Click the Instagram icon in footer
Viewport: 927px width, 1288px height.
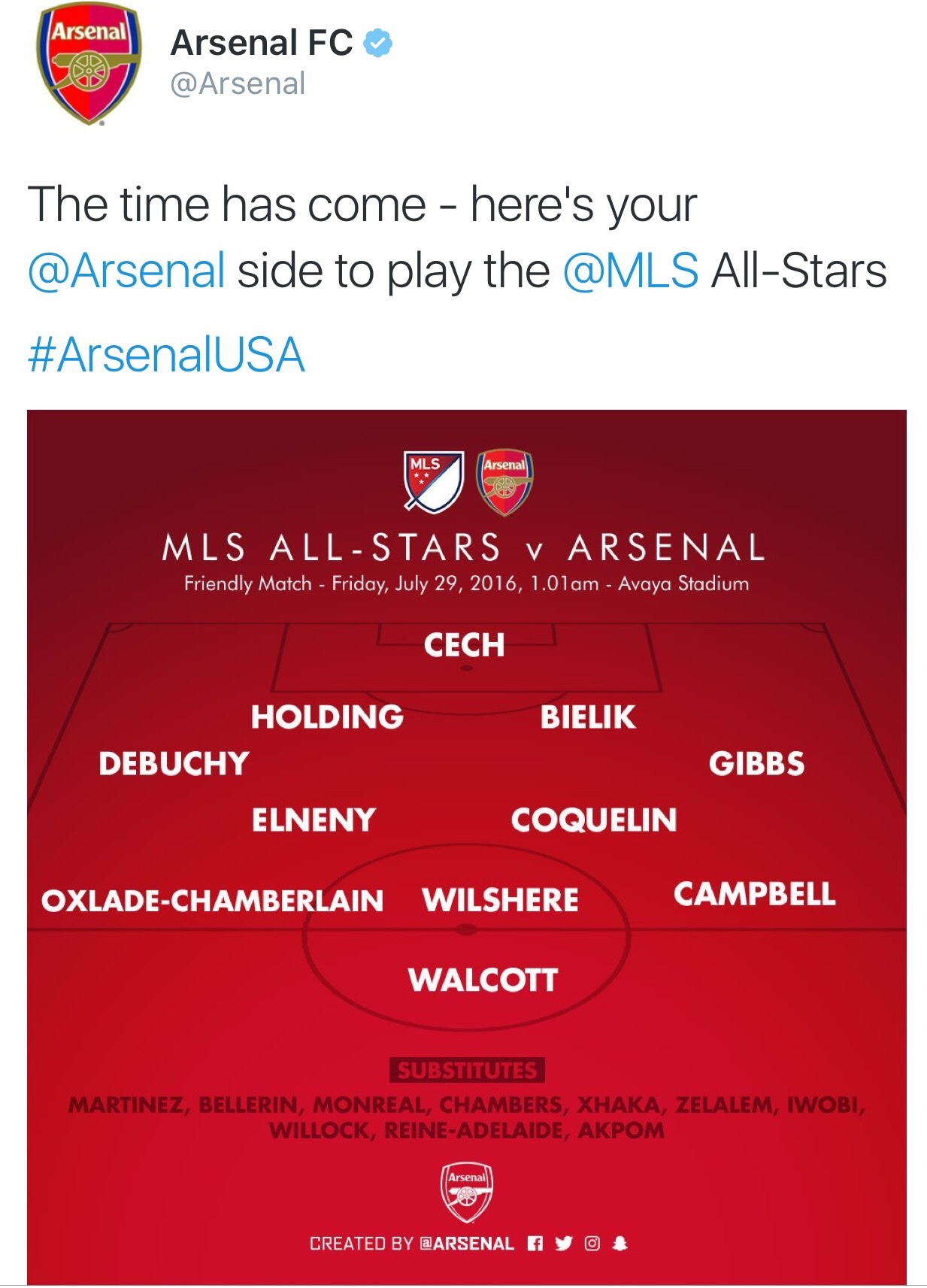(592, 1244)
